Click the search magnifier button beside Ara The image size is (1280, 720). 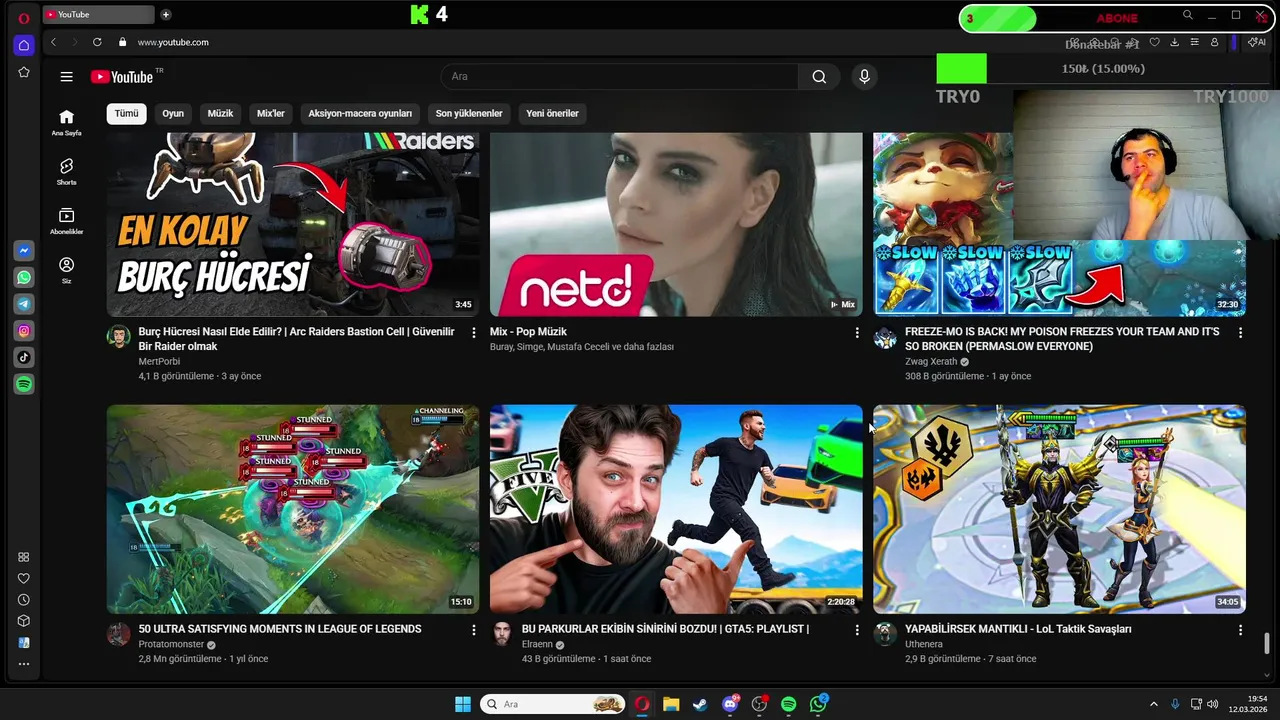(x=819, y=77)
